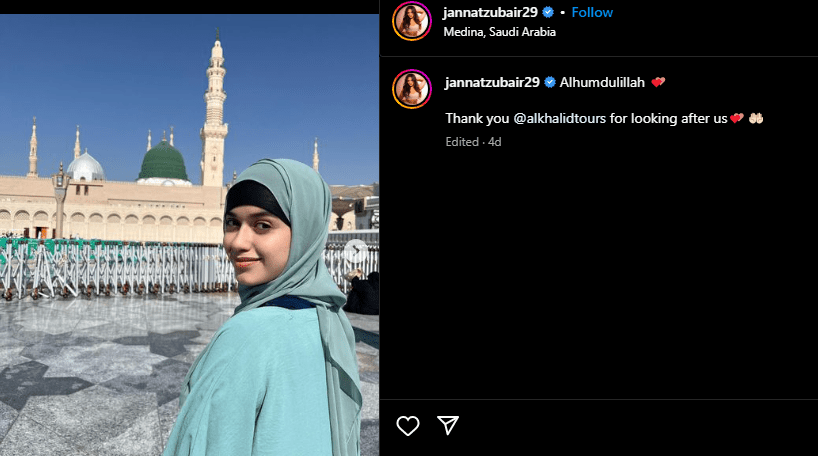The height and width of the screenshot is (456, 818).
Task: Open the profile picture story in post header
Action: (x=412, y=21)
